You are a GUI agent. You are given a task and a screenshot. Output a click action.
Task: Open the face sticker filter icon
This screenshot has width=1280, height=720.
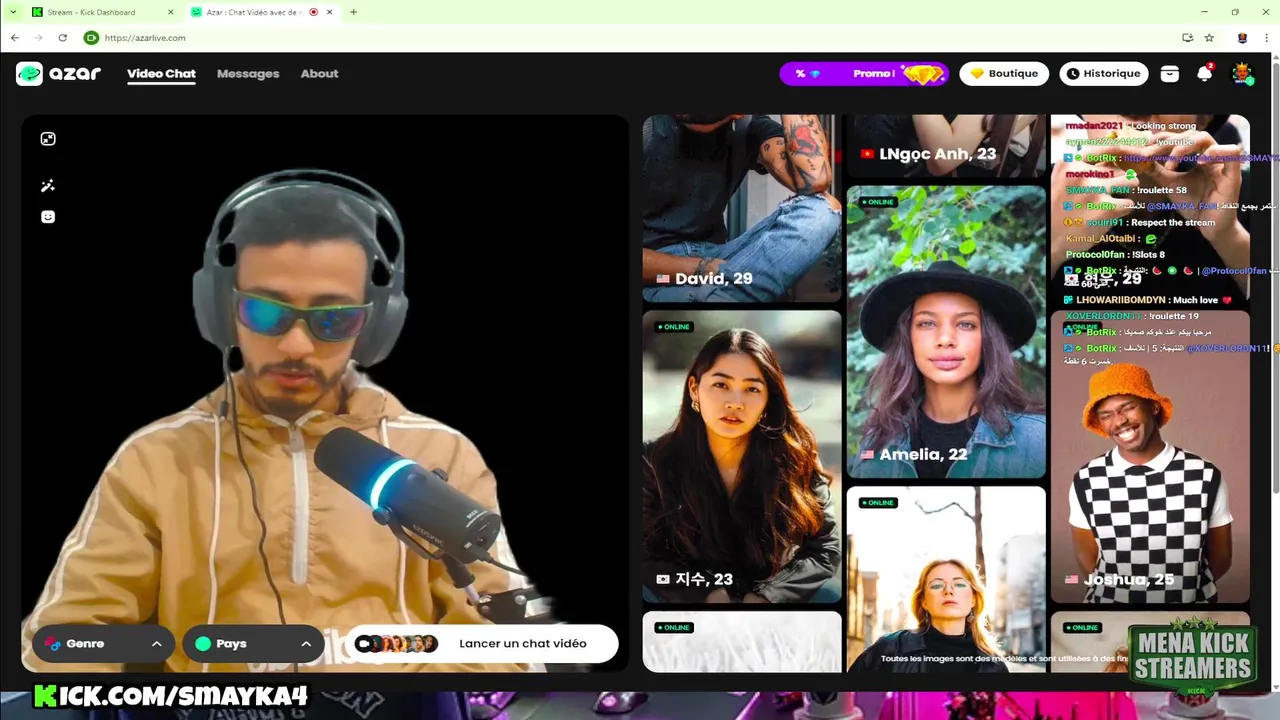pos(48,217)
